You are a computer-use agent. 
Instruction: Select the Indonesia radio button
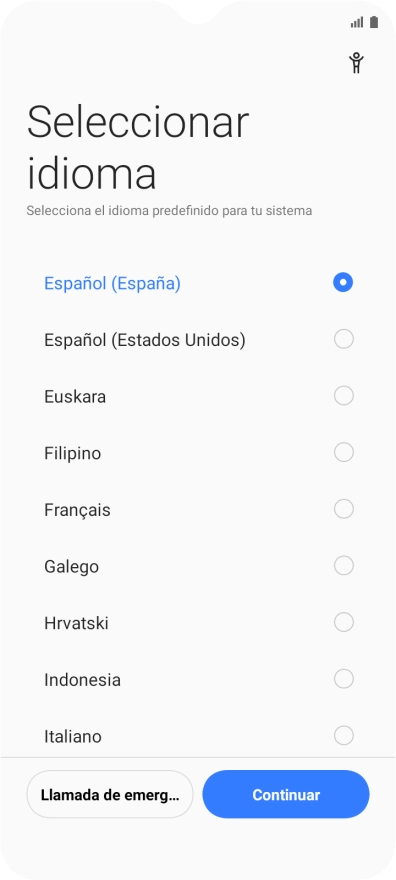343,679
